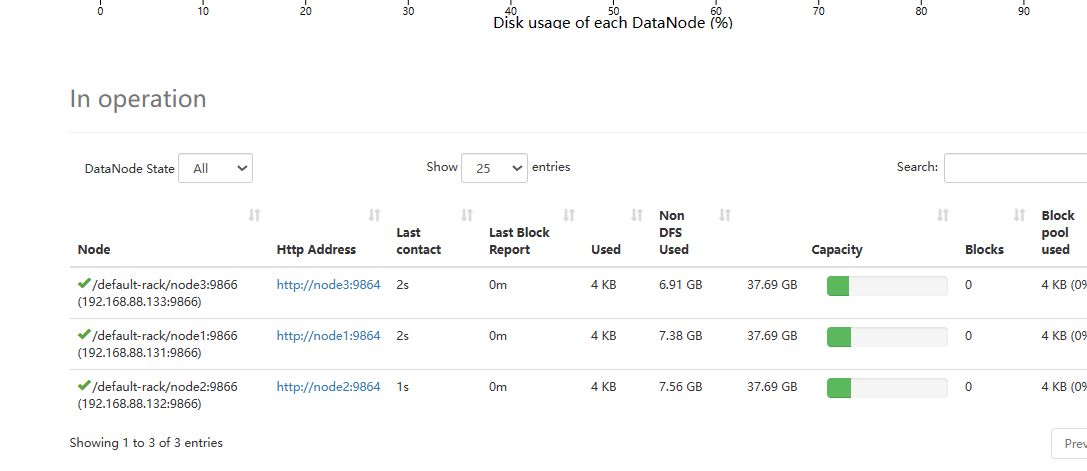This screenshot has height=471, width=1087.
Task: Sort table by Last Block Report icon
Action: click(569, 215)
